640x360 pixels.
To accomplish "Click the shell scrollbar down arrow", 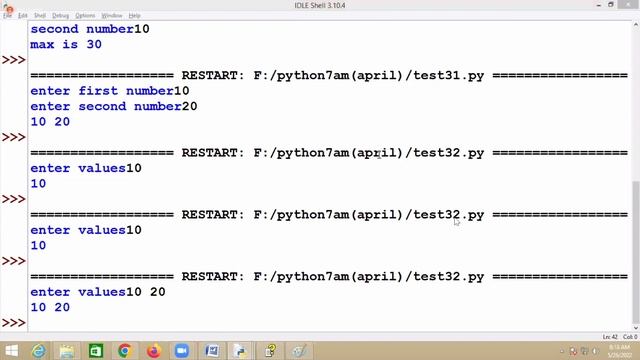I will tap(636, 328).
